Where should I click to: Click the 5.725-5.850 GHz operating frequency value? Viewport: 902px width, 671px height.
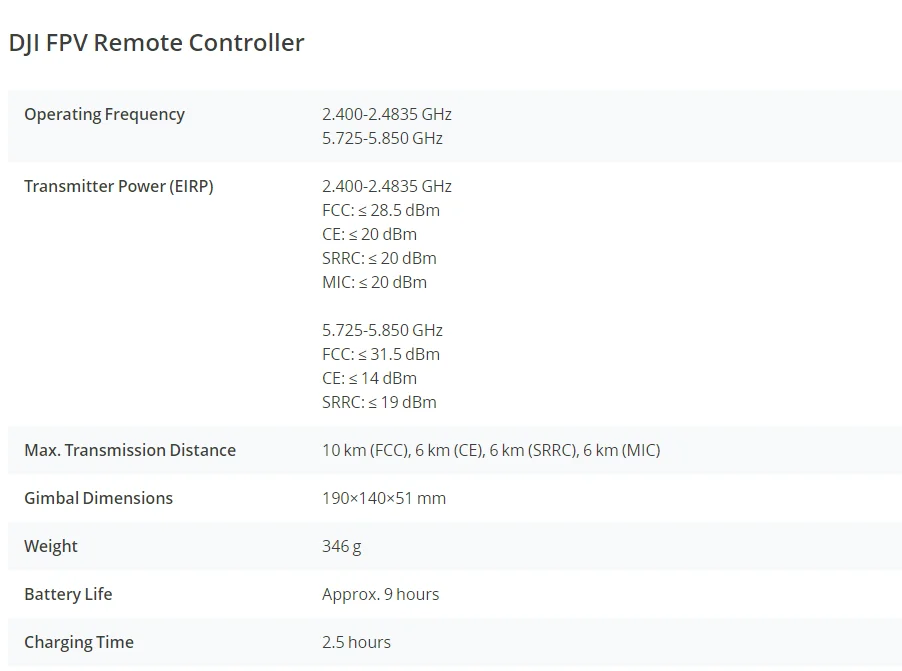tap(382, 138)
